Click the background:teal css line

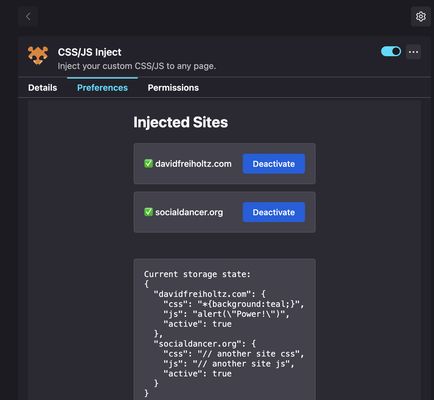(234, 304)
